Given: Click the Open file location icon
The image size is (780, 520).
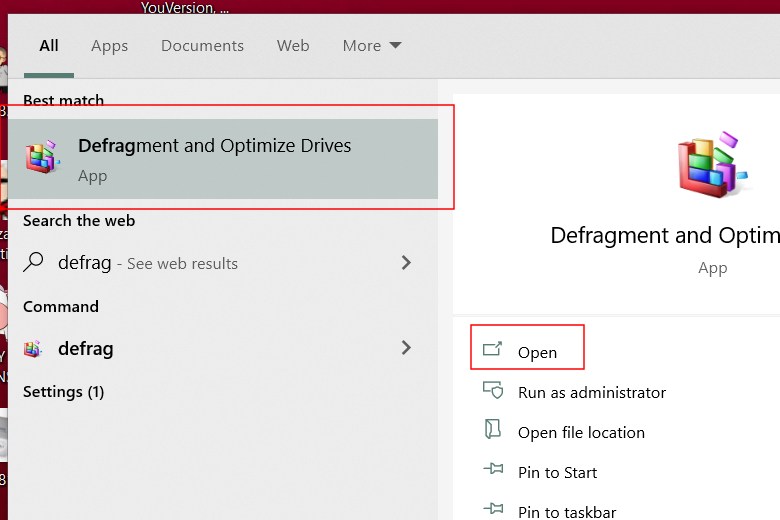Looking at the screenshot, I should pyautogui.click(x=491, y=431).
